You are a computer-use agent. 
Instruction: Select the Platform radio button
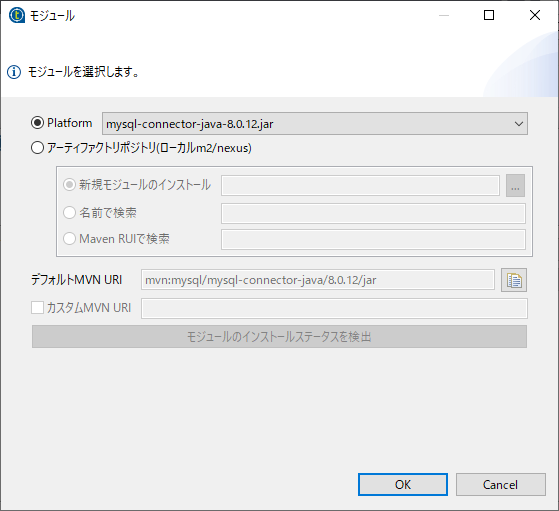[37, 123]
